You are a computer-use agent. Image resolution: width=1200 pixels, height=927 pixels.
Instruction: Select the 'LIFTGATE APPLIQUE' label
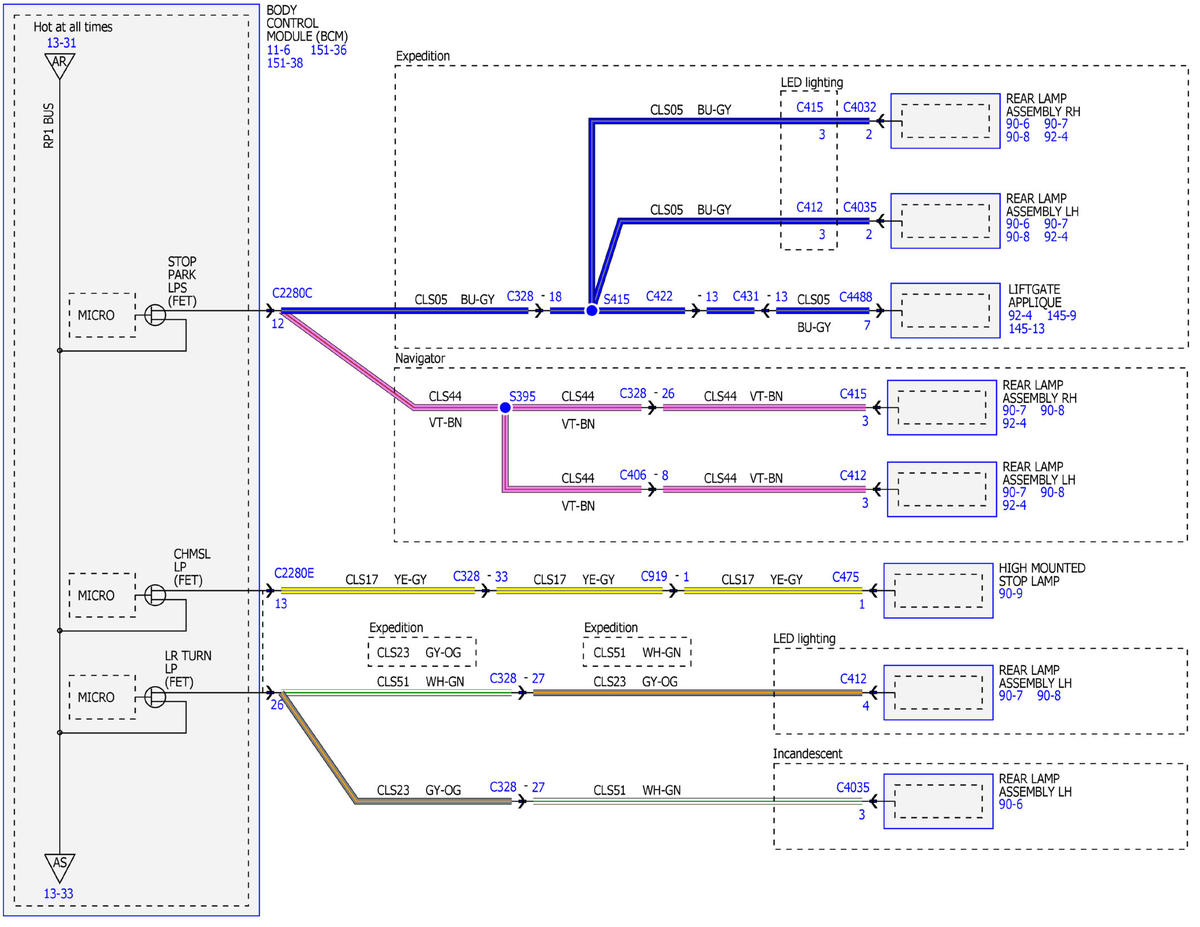pos(1035,294)
